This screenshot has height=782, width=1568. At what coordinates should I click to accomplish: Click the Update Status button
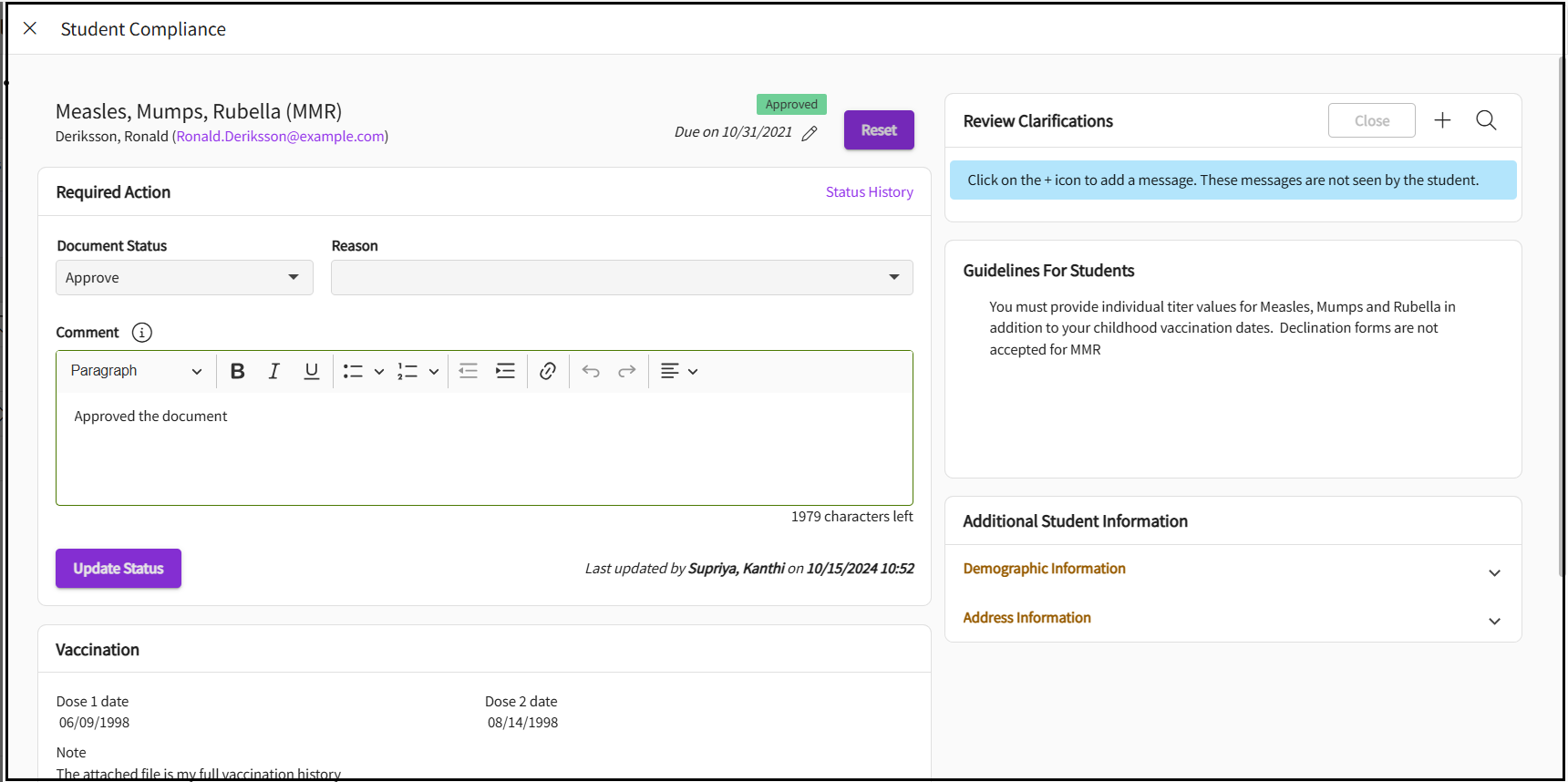point(119,569)
